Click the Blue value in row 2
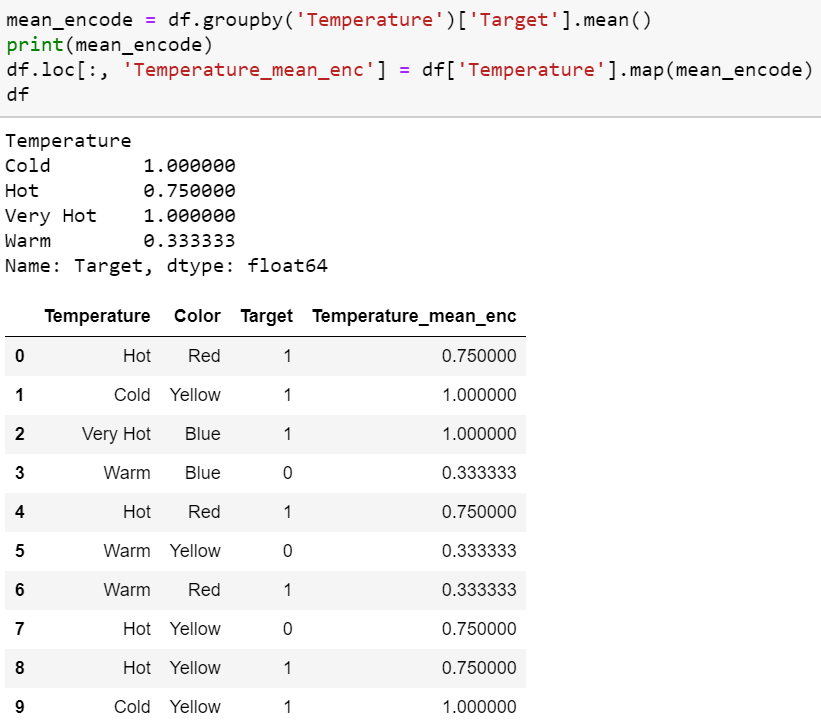The width and height of the screenshot is (821, 724). 203,434
